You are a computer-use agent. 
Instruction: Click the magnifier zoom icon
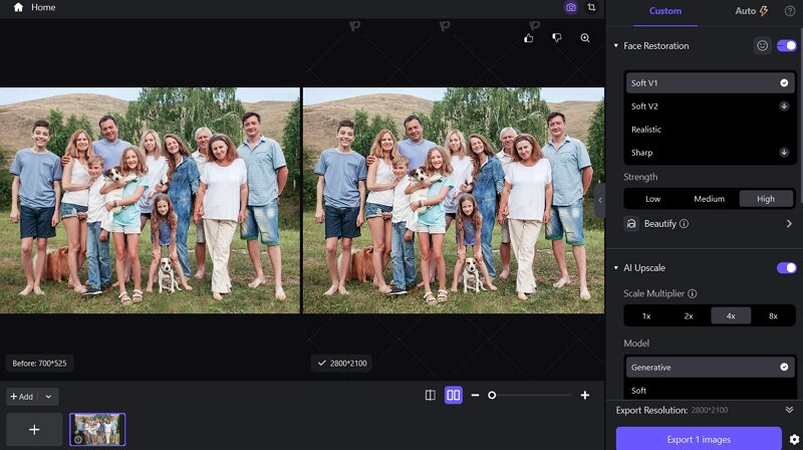tap(585, 38)
